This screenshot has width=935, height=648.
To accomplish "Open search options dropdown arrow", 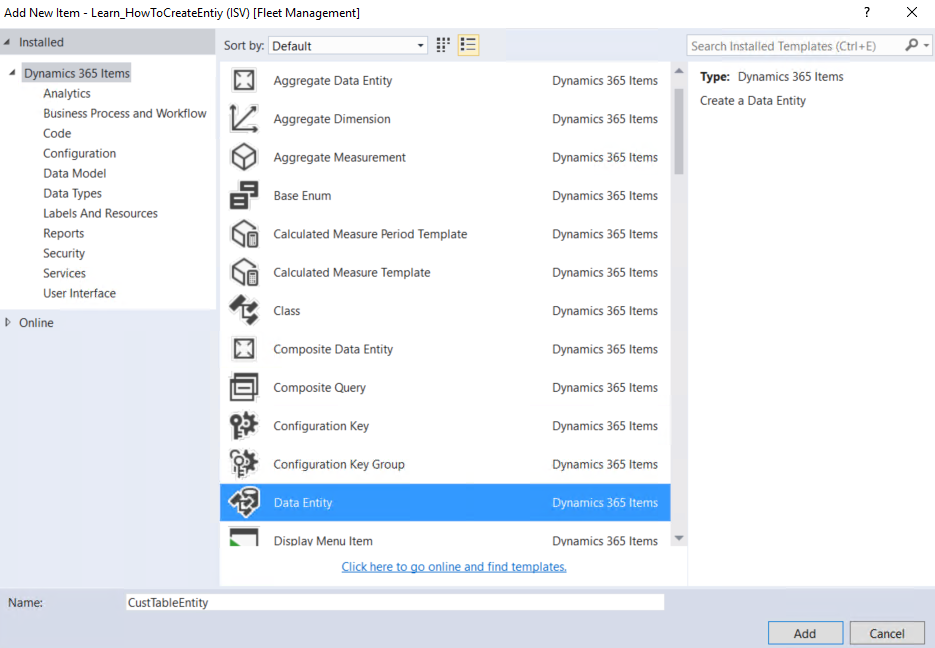I will pos(926,45).
